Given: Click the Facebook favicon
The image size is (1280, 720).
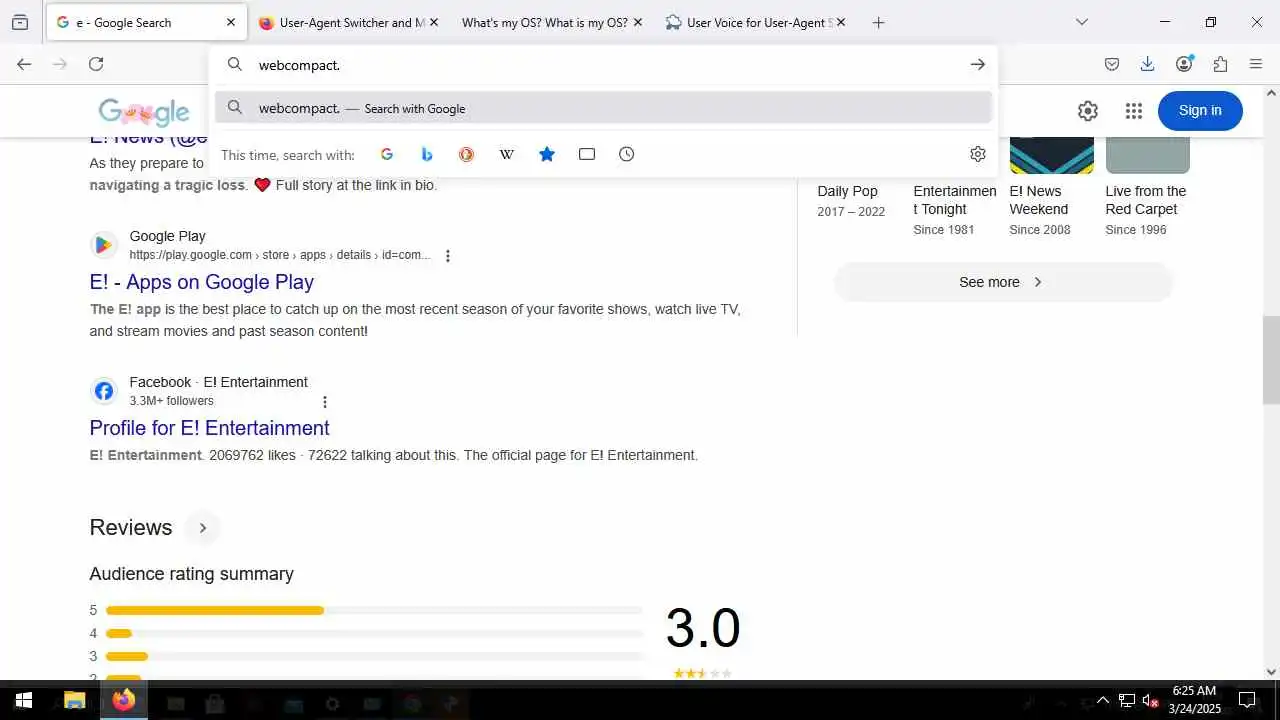Looking at the screenshot, I should 103,391.
